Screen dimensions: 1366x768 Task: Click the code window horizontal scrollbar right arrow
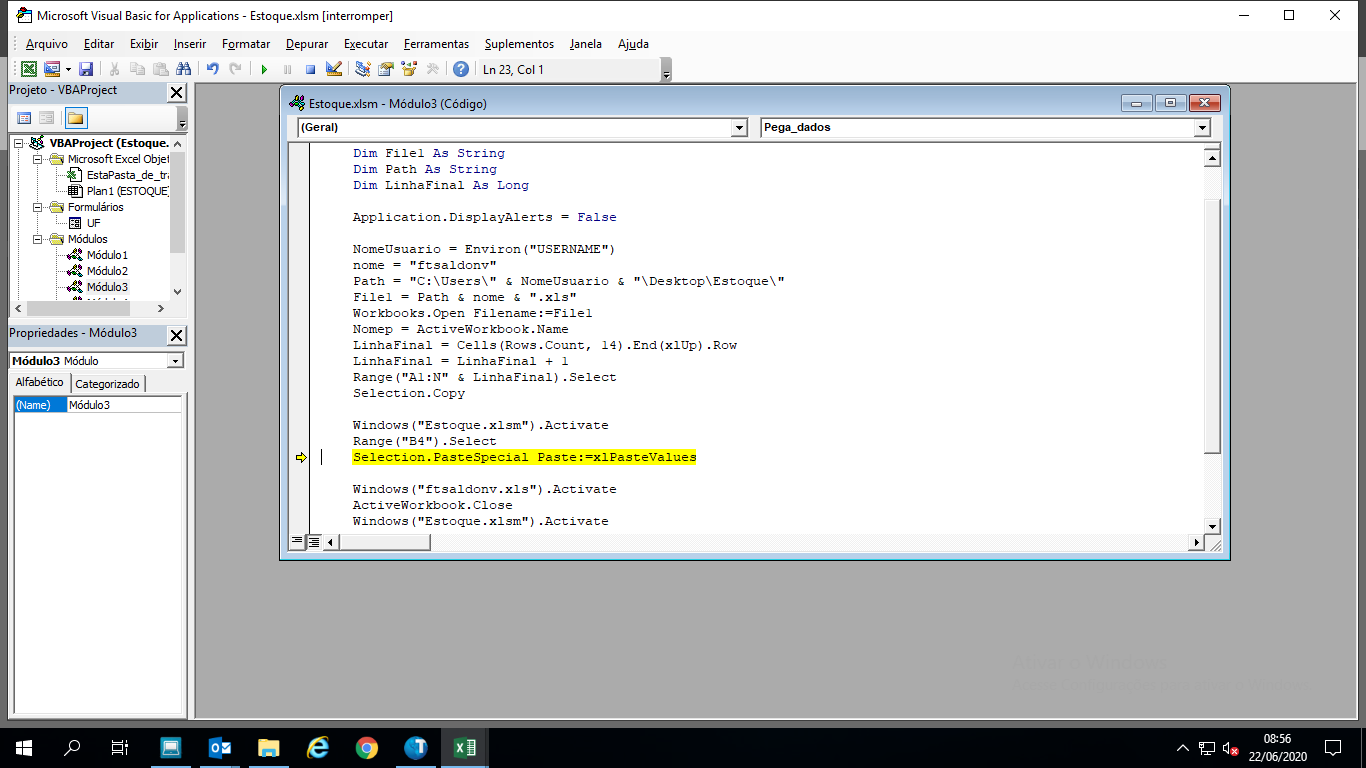click(1196, 542)
